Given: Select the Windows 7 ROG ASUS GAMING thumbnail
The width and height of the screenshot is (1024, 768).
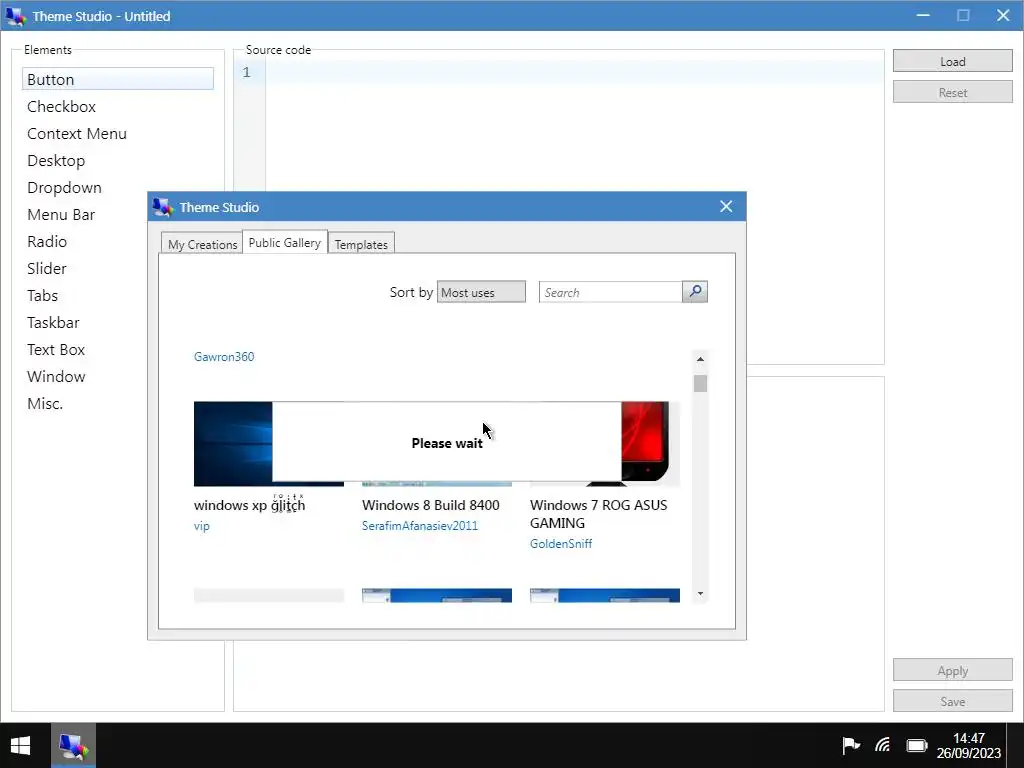Looking at the screenshot, I should click(x=650, y=444).
